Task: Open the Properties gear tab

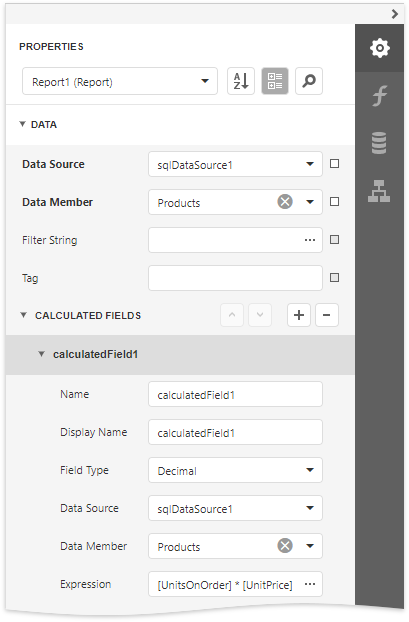Action: pos(379,48)
